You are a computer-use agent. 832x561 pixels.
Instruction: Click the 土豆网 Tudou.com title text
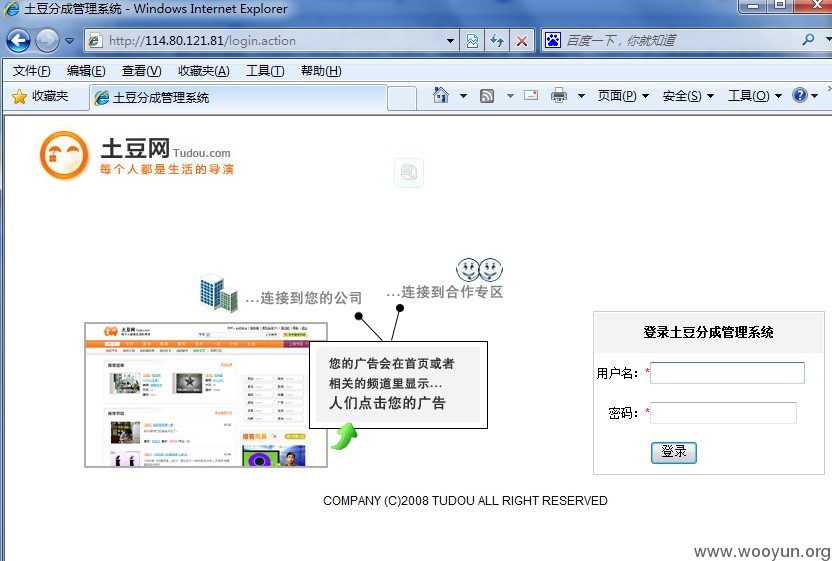[166, 149]
